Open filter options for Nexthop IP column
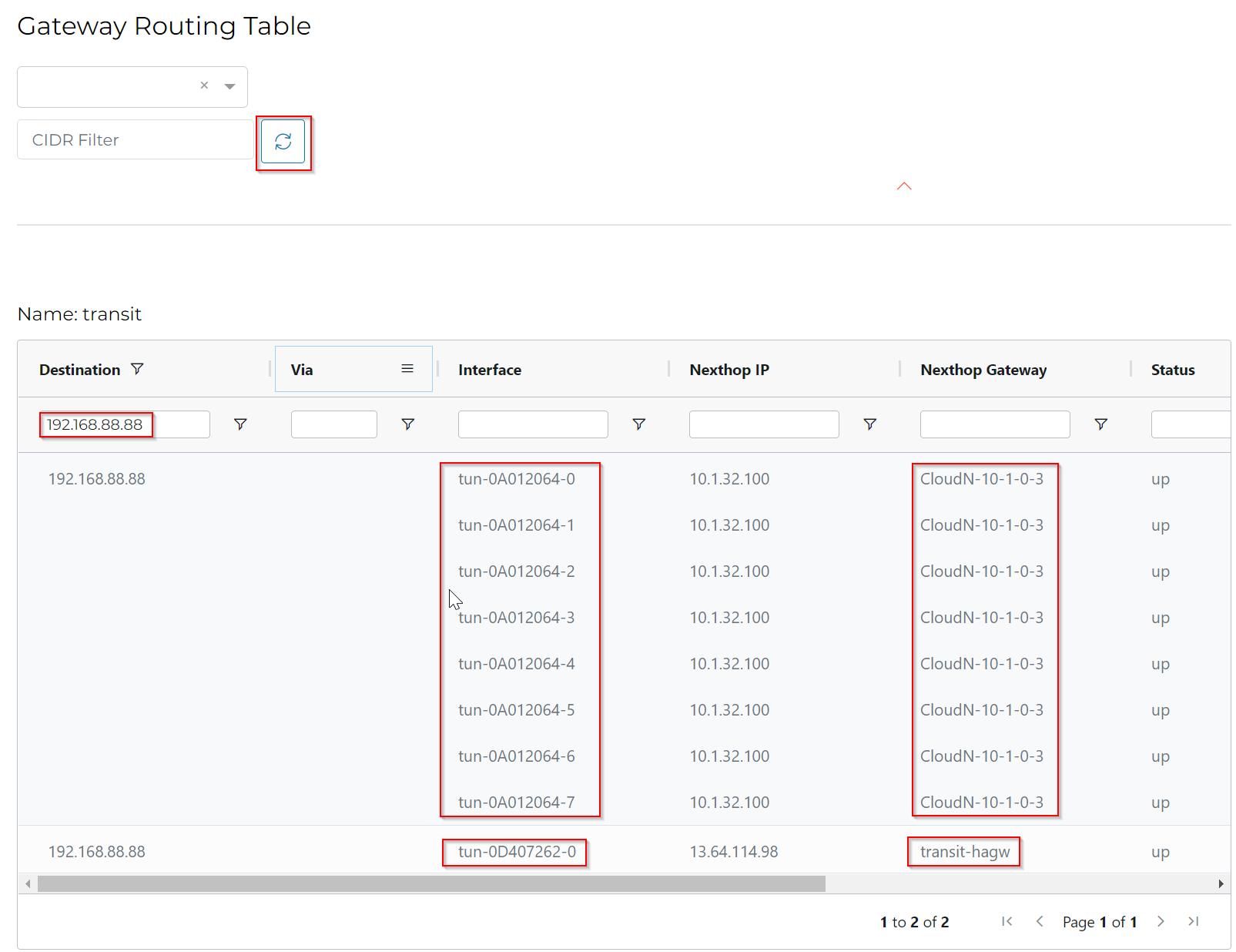This screenshot has width=1236, height=952. [869, 424]
